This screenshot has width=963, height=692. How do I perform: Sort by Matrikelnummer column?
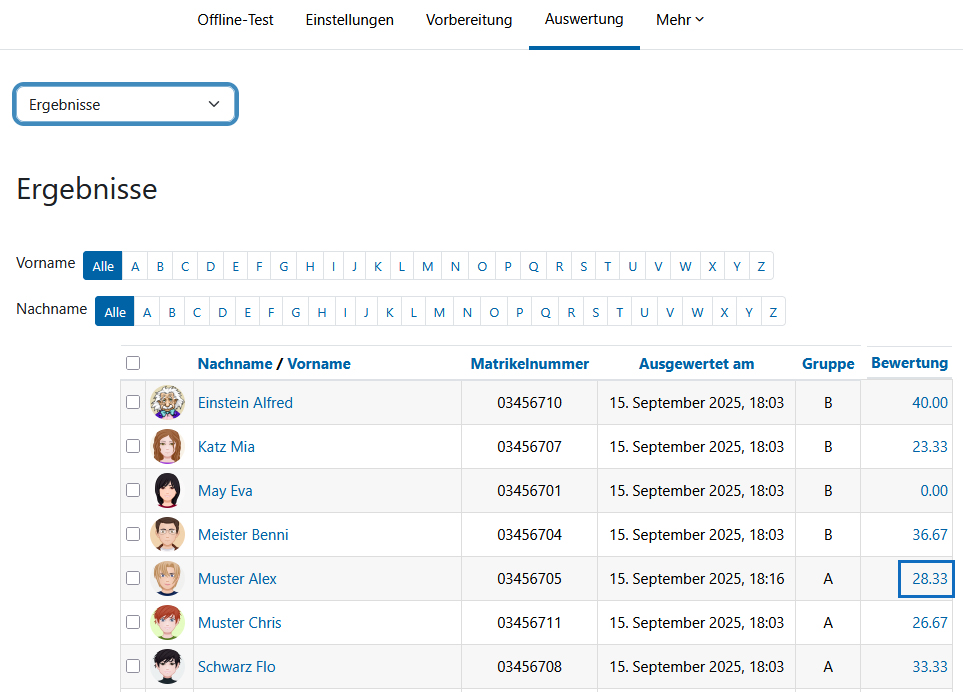coord(529,363)
